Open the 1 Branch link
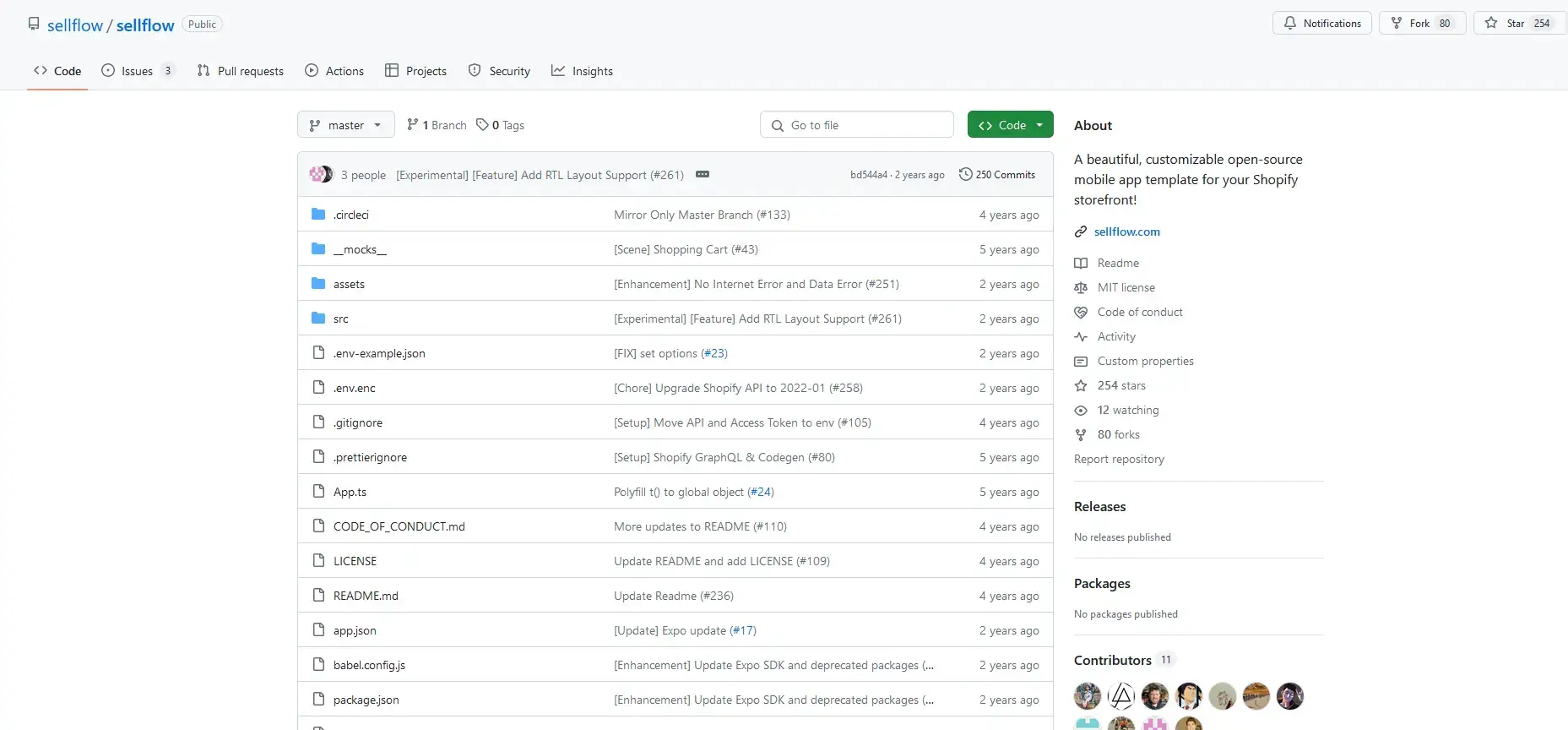This screenshot has height=730, width=1568. (x=437, y=125)
